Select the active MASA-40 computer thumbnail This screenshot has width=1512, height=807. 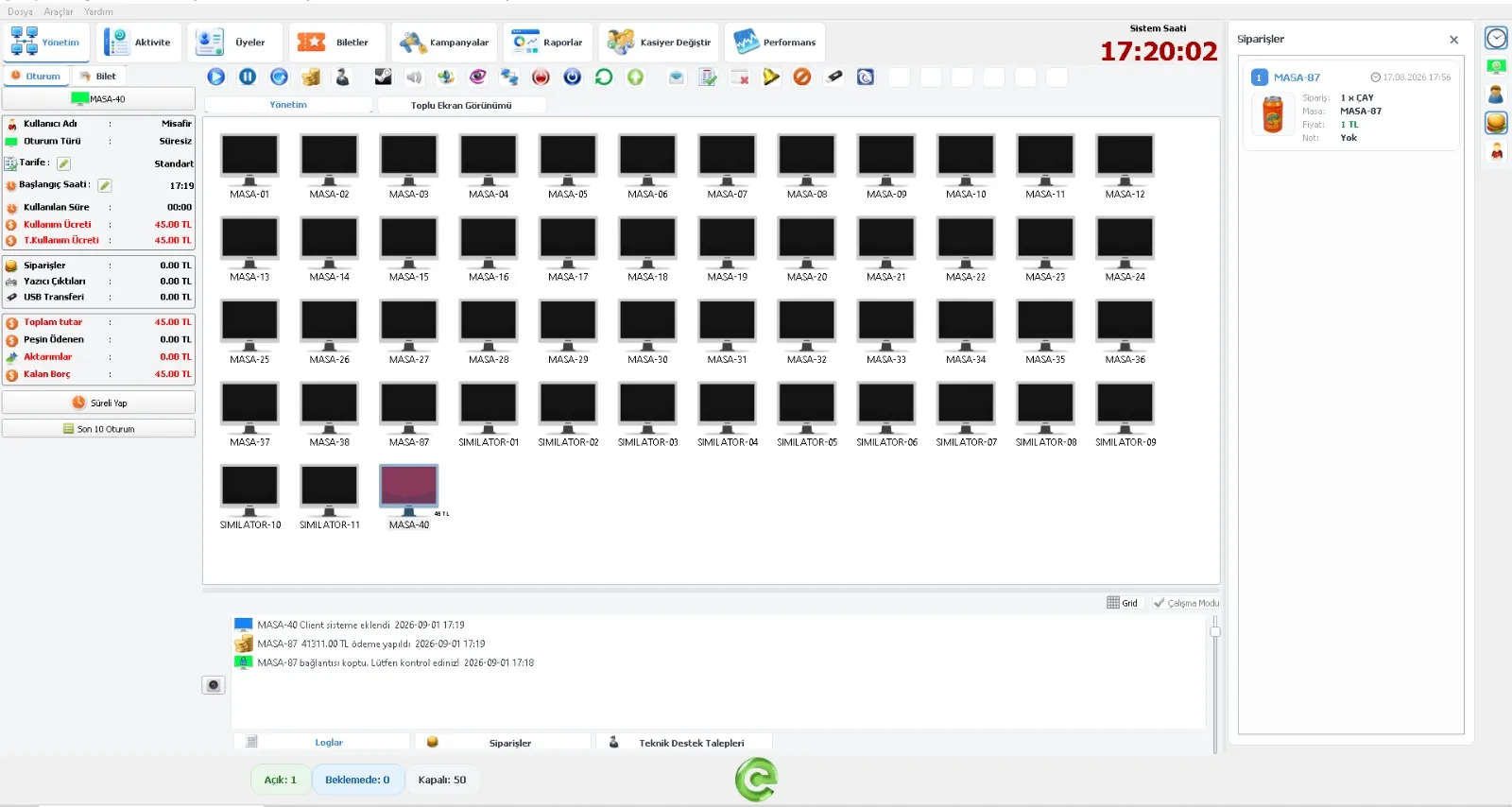409,497
